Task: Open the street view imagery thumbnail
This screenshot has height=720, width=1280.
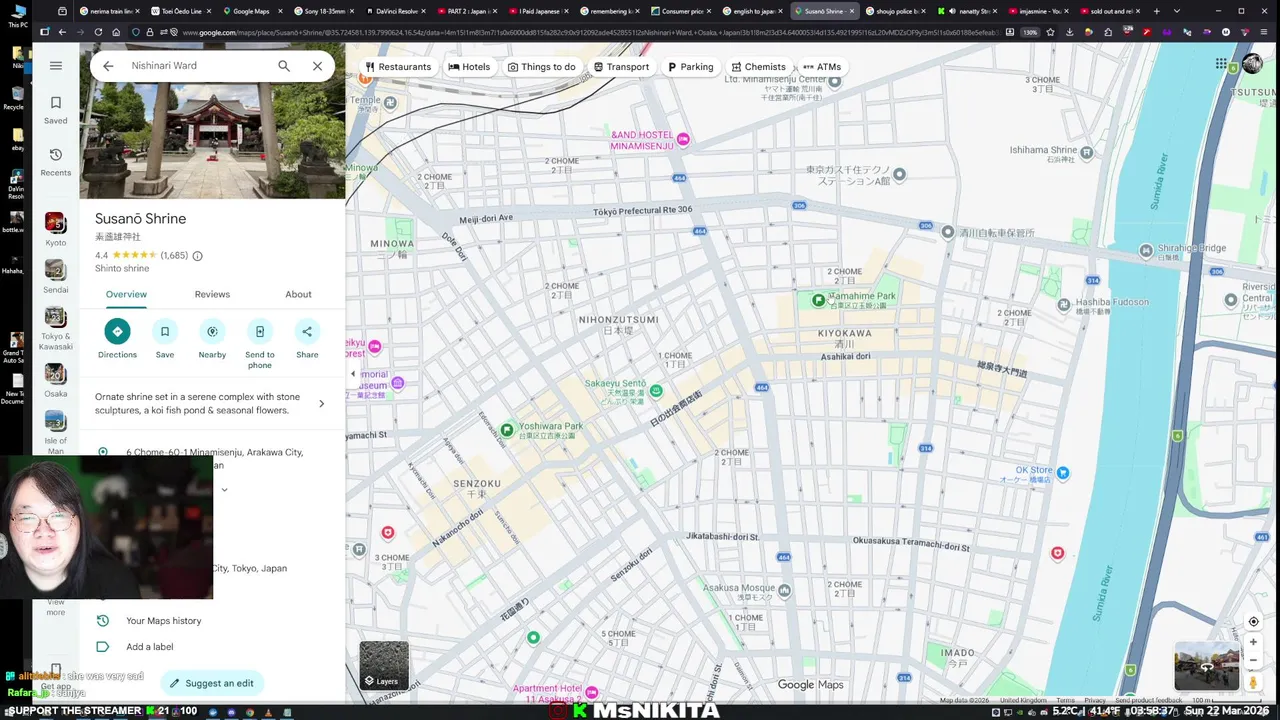Action: tap(1207, 666)
